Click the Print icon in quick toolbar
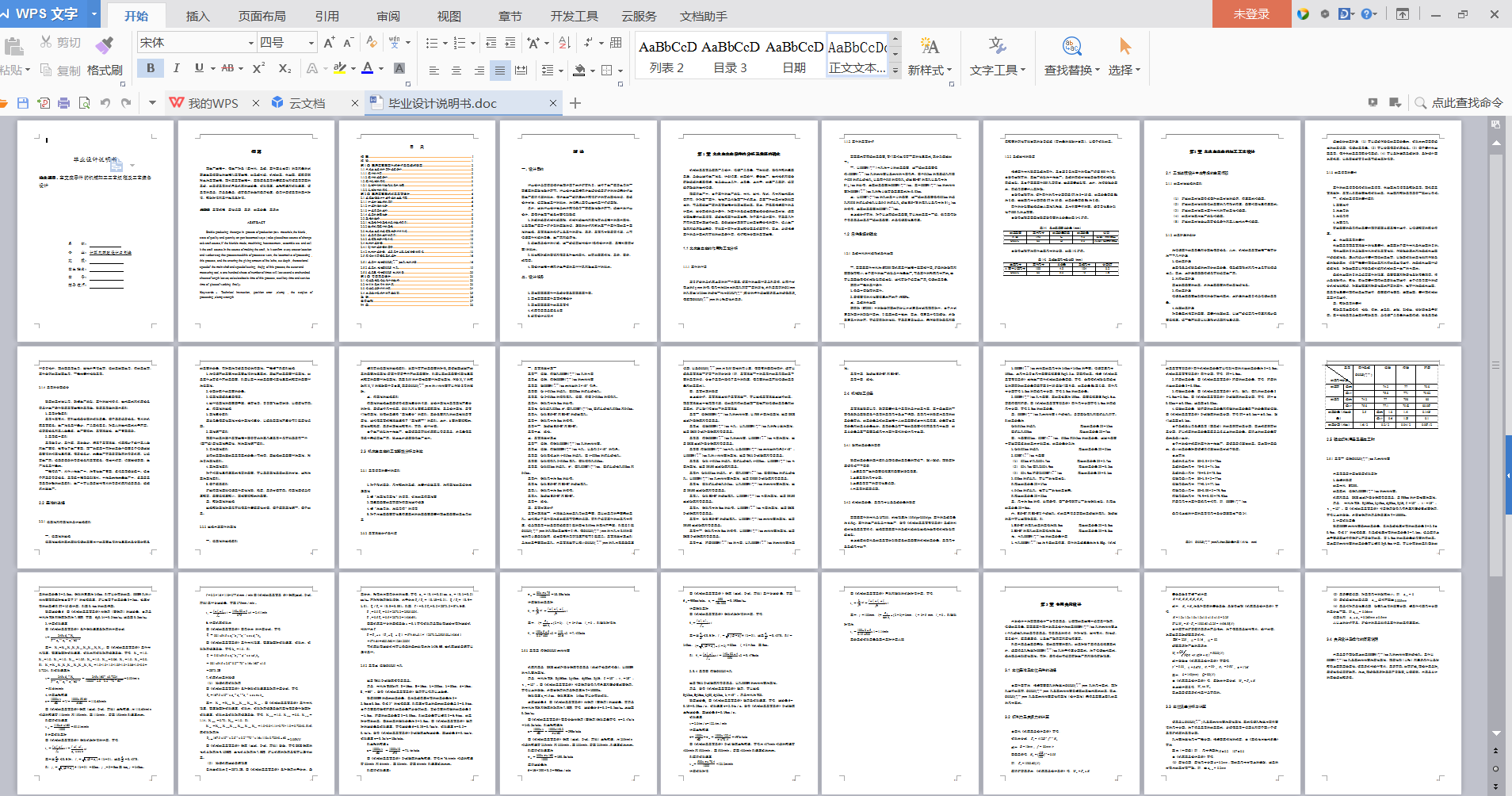 [64, 103]
